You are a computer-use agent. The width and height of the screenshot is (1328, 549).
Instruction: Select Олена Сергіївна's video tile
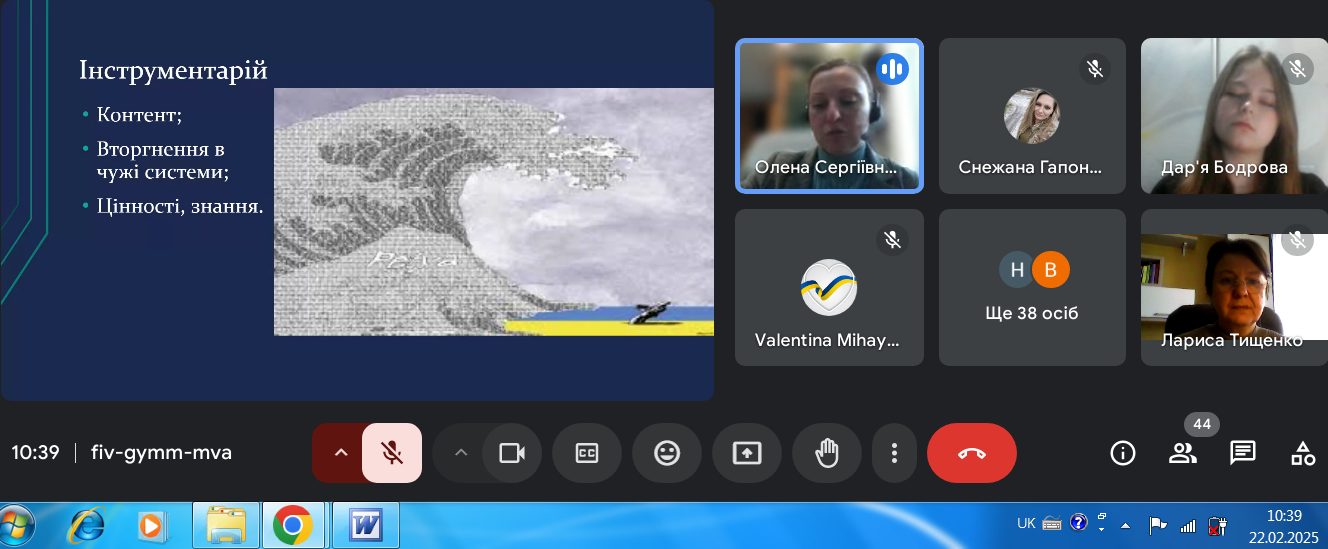[x=830, y=115]
